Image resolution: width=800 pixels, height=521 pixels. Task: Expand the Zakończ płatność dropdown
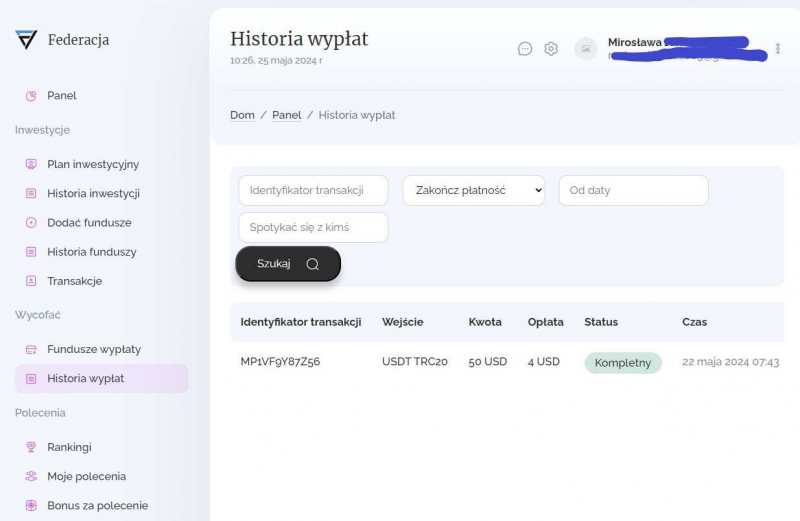(473, 190)
